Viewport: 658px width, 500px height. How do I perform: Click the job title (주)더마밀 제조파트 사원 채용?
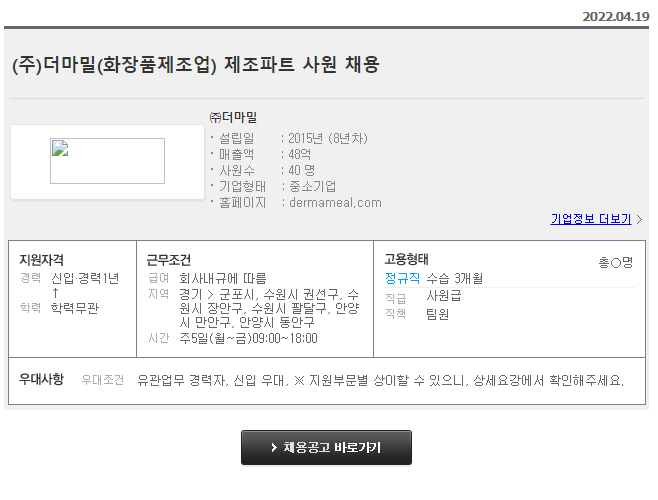(196, 65)
